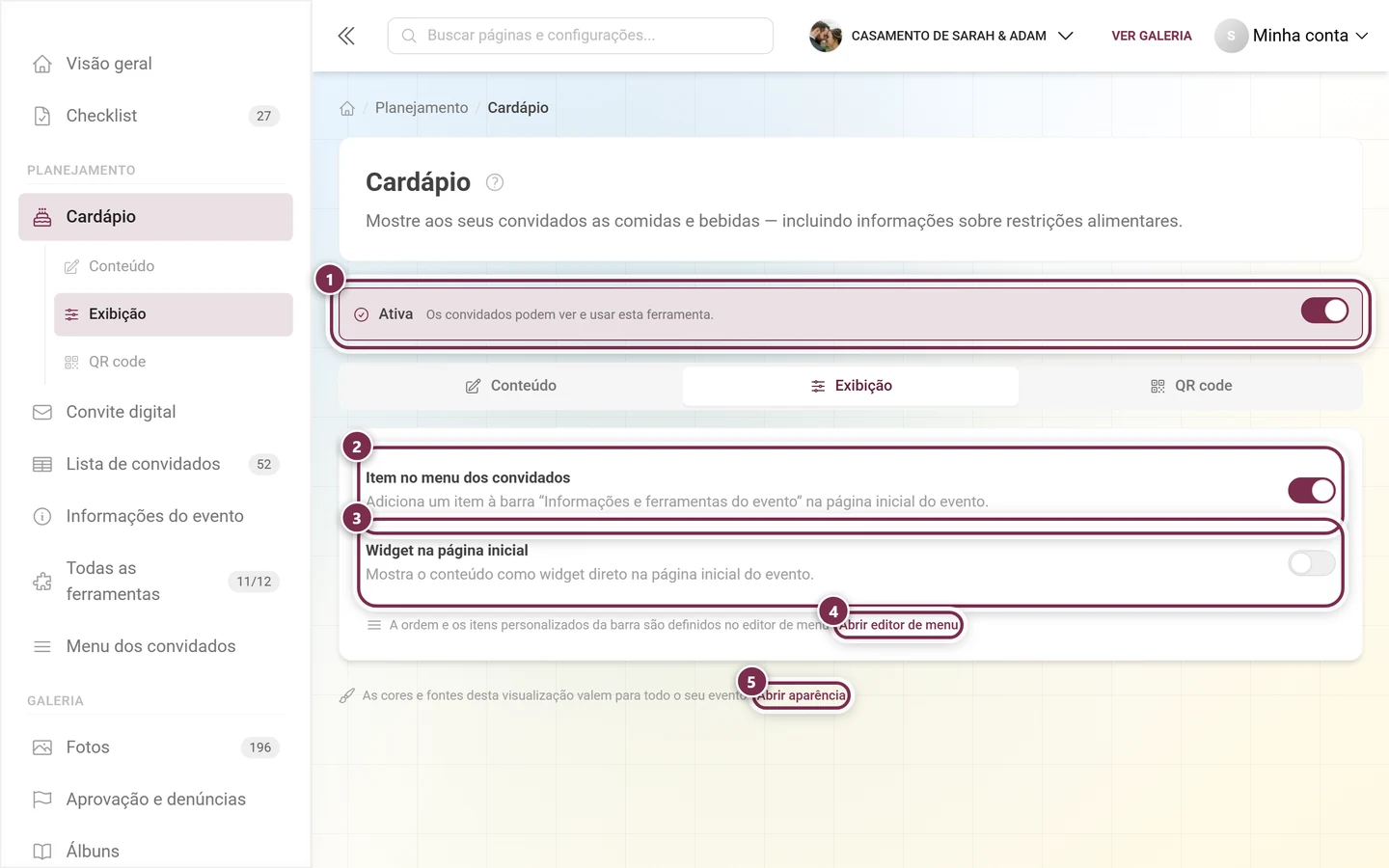Click the Aprovação e denúncias flag icon

click(42, 800)
